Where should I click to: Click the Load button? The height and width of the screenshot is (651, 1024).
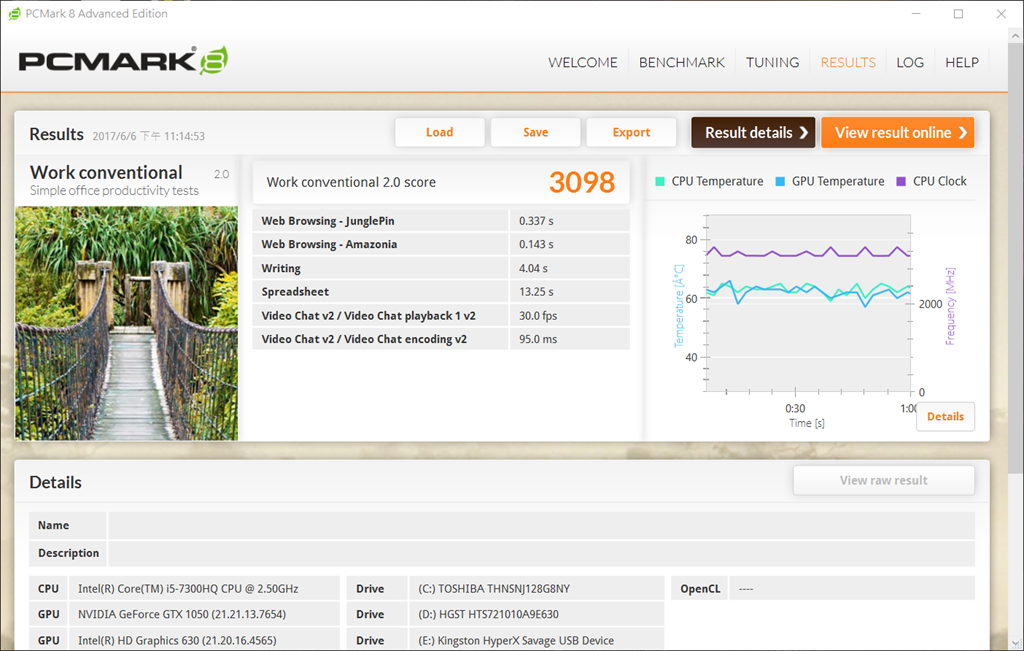439,132
